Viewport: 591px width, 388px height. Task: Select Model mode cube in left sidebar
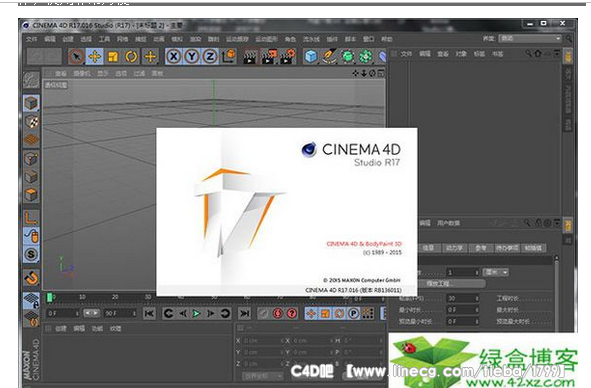click(x=31, y=103)
